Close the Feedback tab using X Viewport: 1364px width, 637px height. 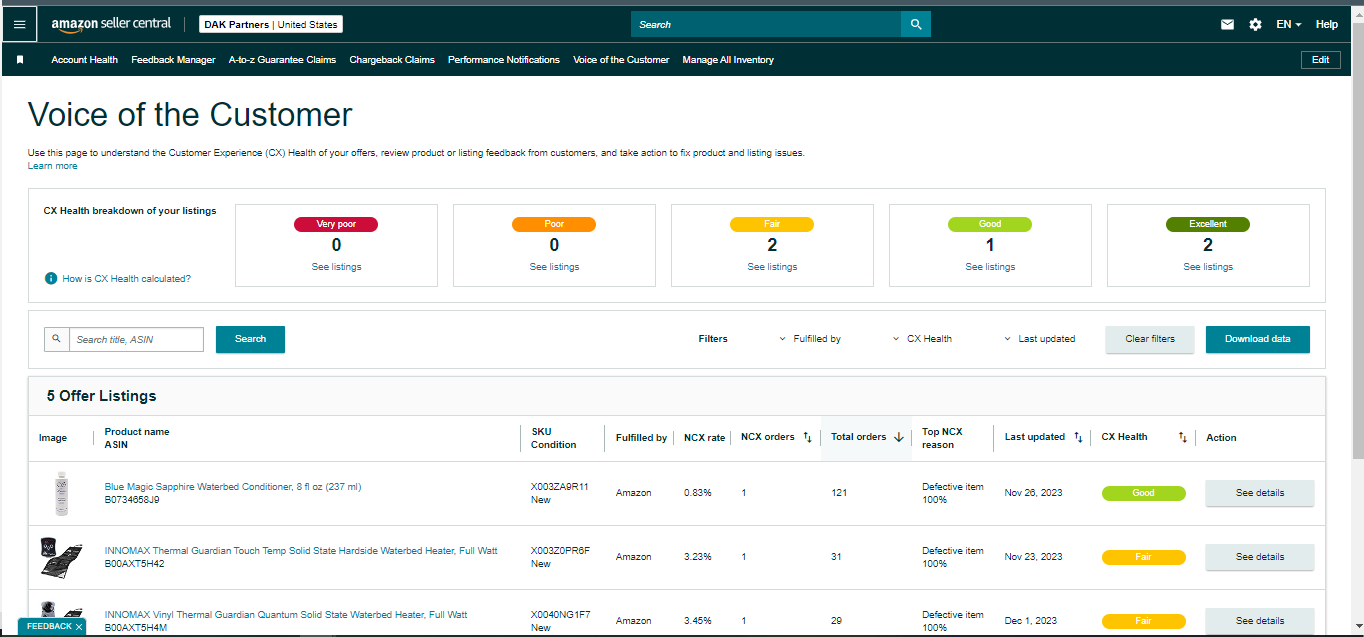[79, 627]
